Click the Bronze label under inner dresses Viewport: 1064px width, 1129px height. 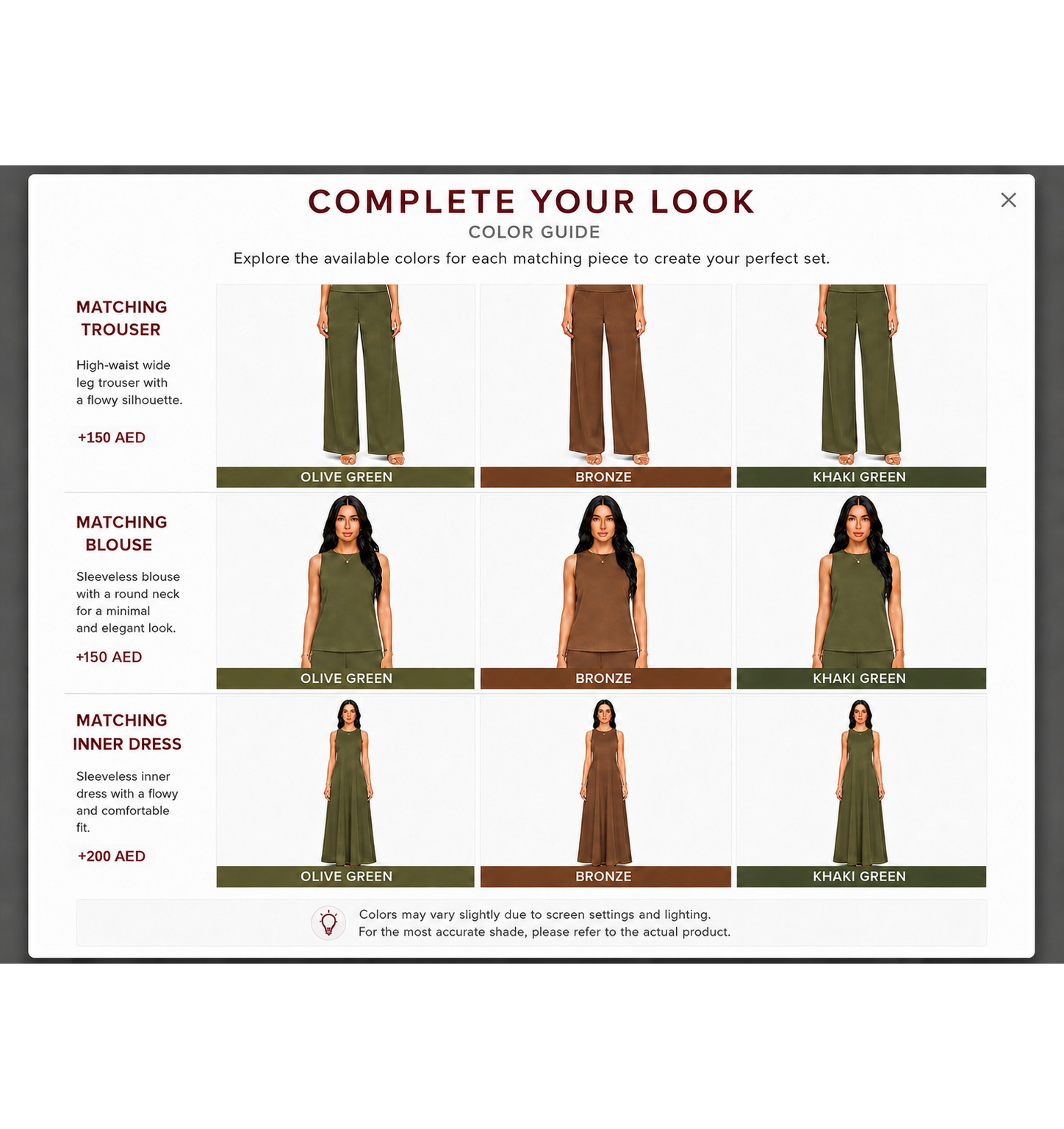tap(605, 877)
